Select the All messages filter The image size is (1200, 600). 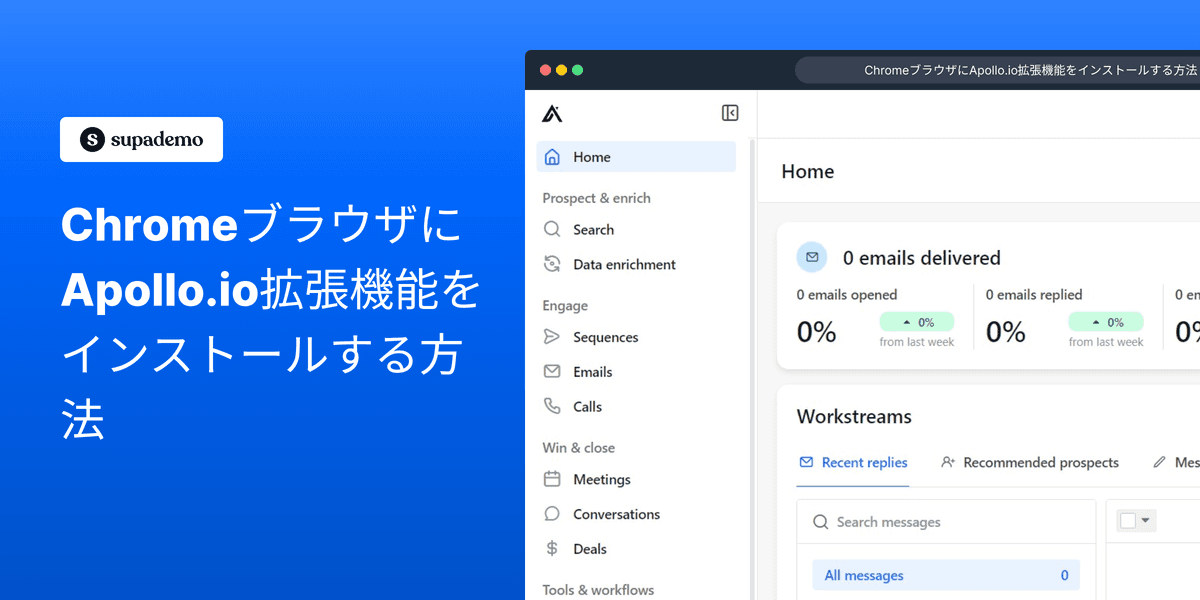pos(863,575)
